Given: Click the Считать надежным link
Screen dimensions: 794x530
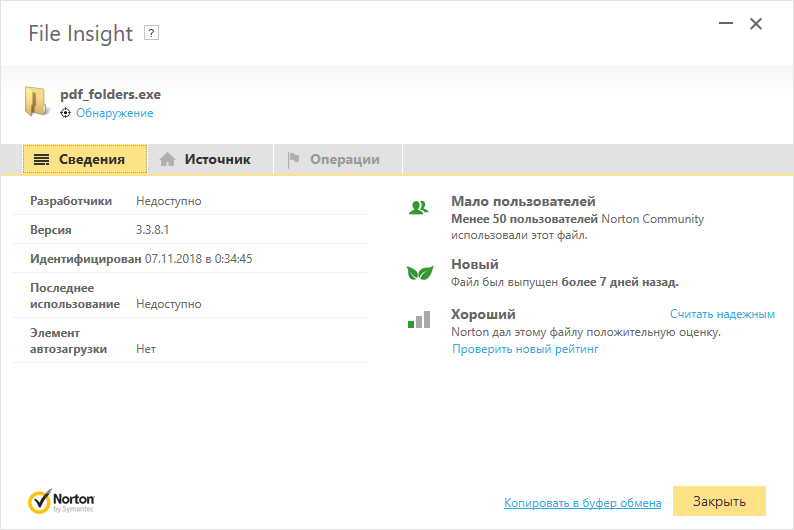Looking at the screenshot, I should pyautogui.click(x=722, y=314).
